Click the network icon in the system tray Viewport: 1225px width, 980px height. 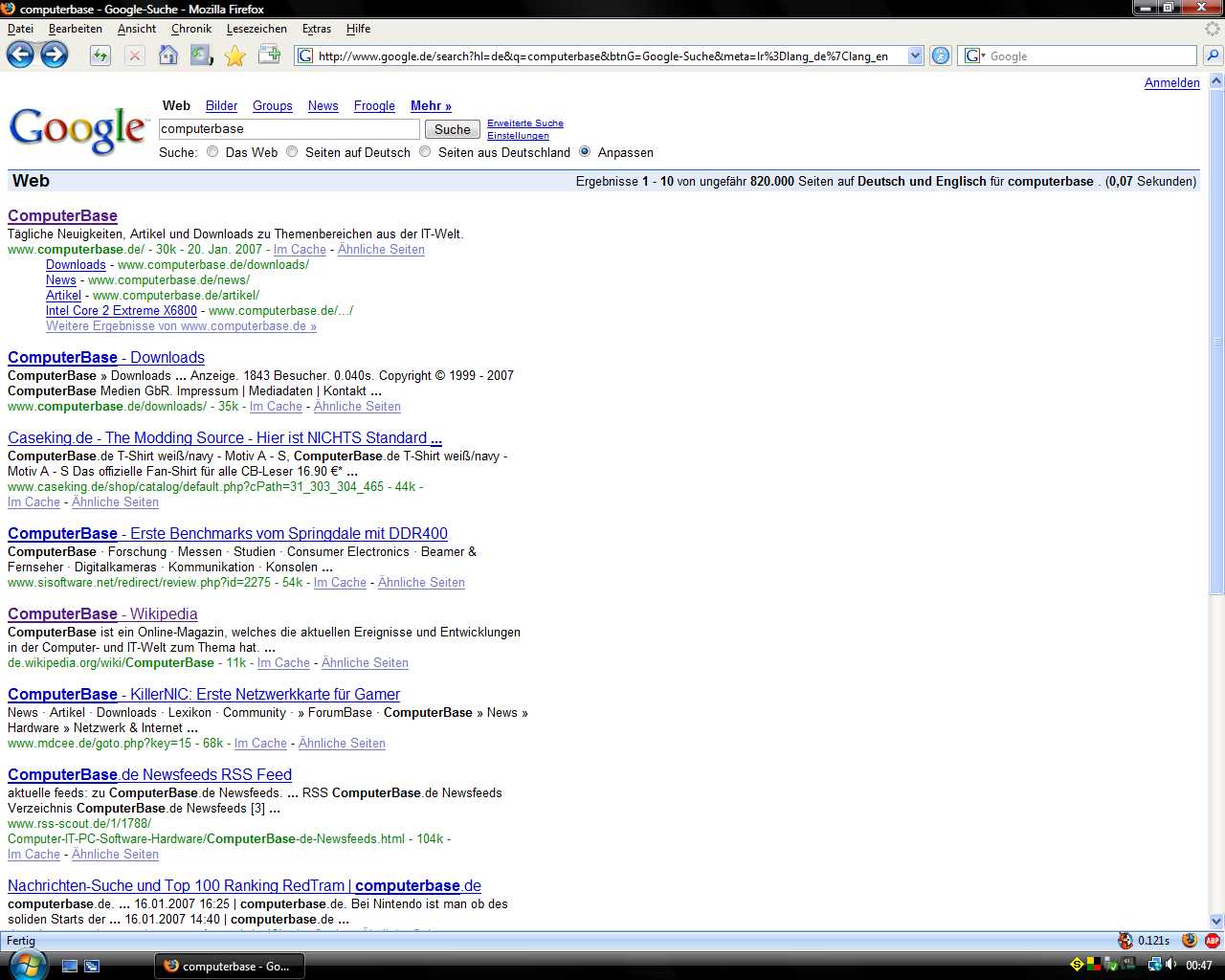[x=1154, y=965]
